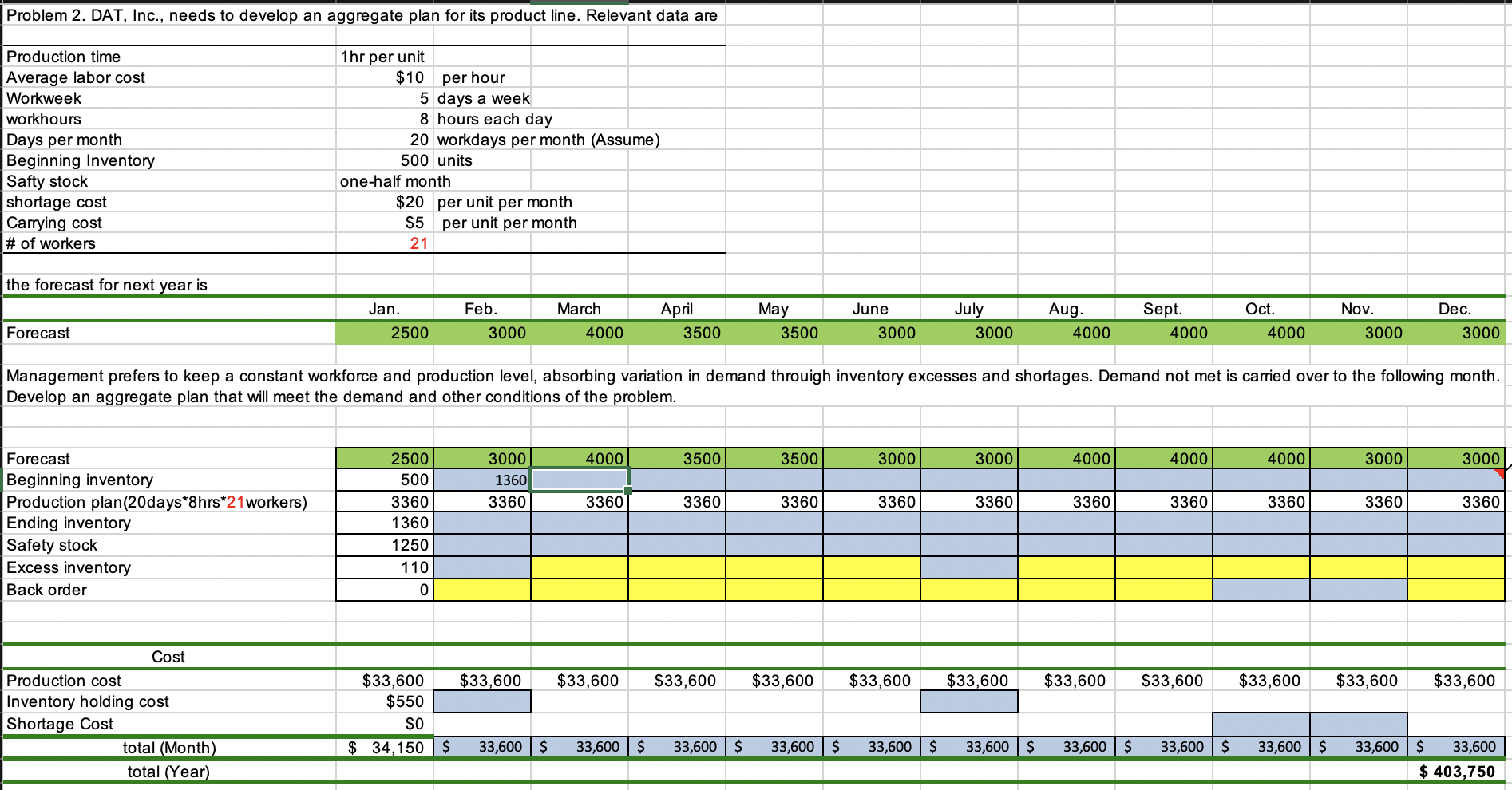Click the "days a week" text cell
This screenshot has height=790, width=1512.
[x=484, y=98]
